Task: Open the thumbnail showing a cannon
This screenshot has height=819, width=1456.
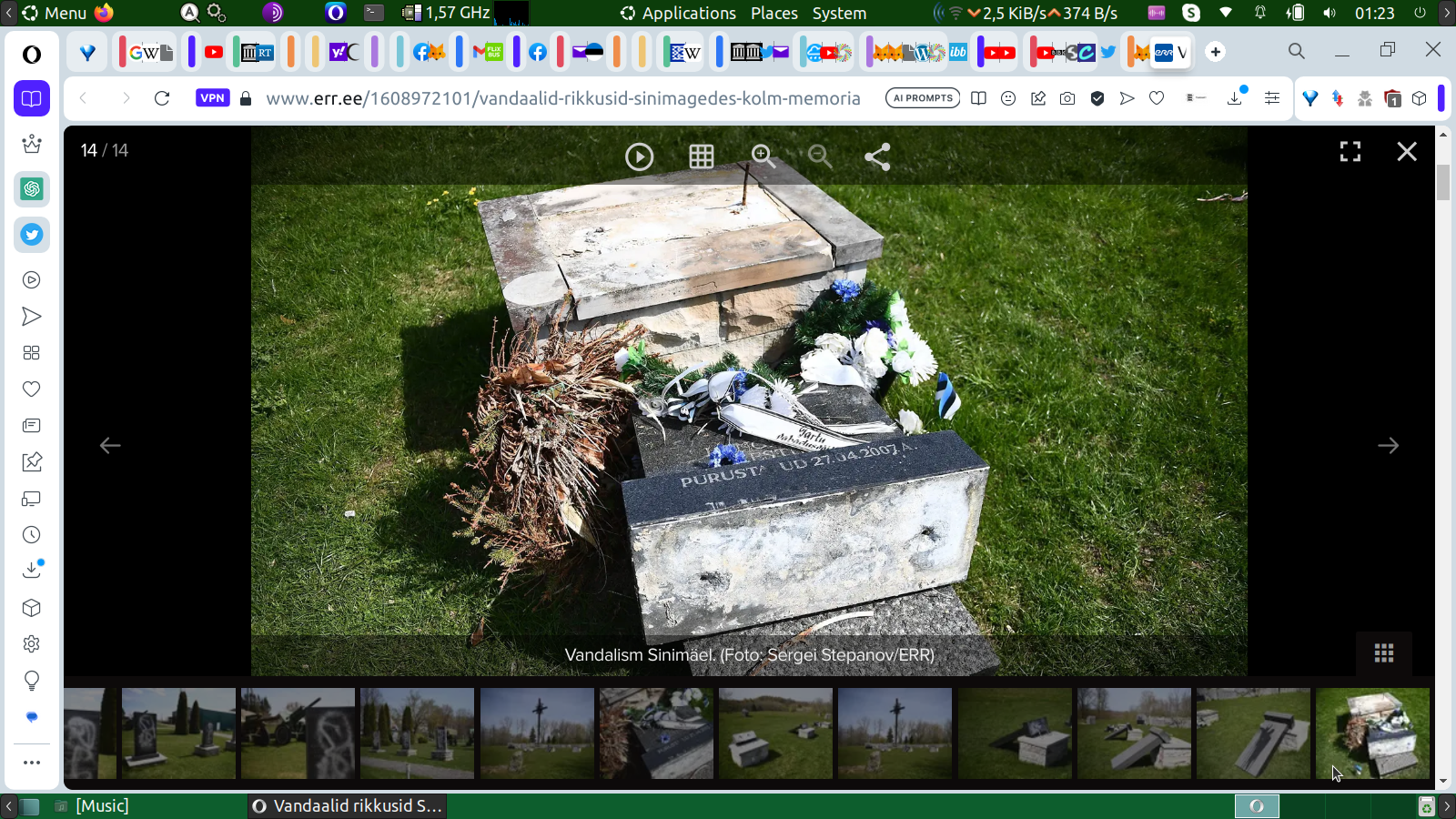Action: (298, 733)
